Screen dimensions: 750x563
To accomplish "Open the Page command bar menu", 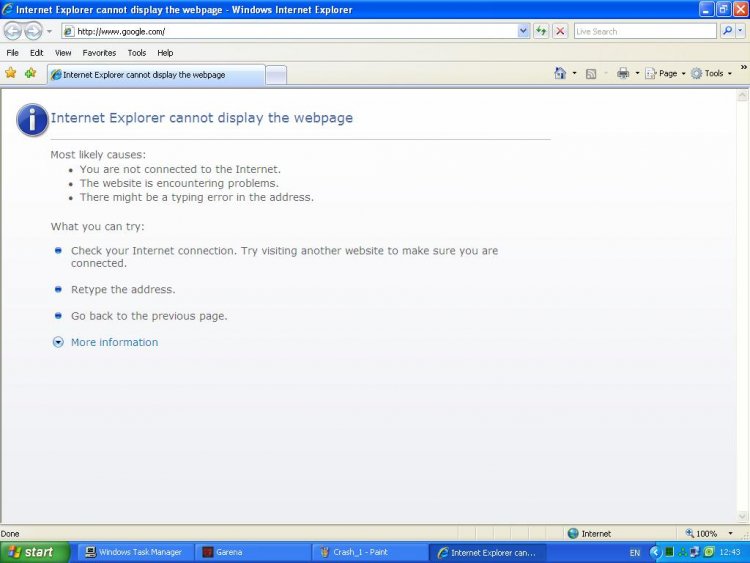I will pos(665,73).
